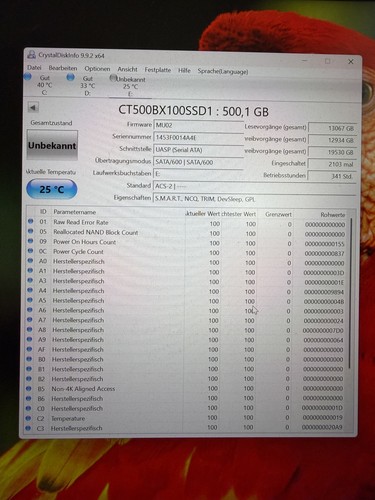Image resolution: width=375 pixels, height=500 pixels.
Task: Click the Übertragungsmodus field SATA/600
Action: tap(199, 162)
